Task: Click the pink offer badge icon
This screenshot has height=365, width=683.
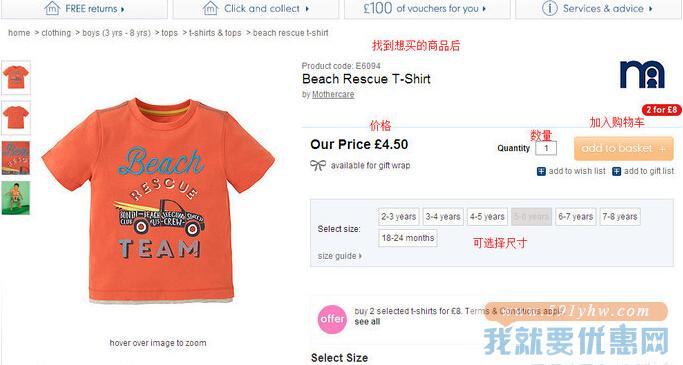Action: pyautogui.click(x=332, y=319)
